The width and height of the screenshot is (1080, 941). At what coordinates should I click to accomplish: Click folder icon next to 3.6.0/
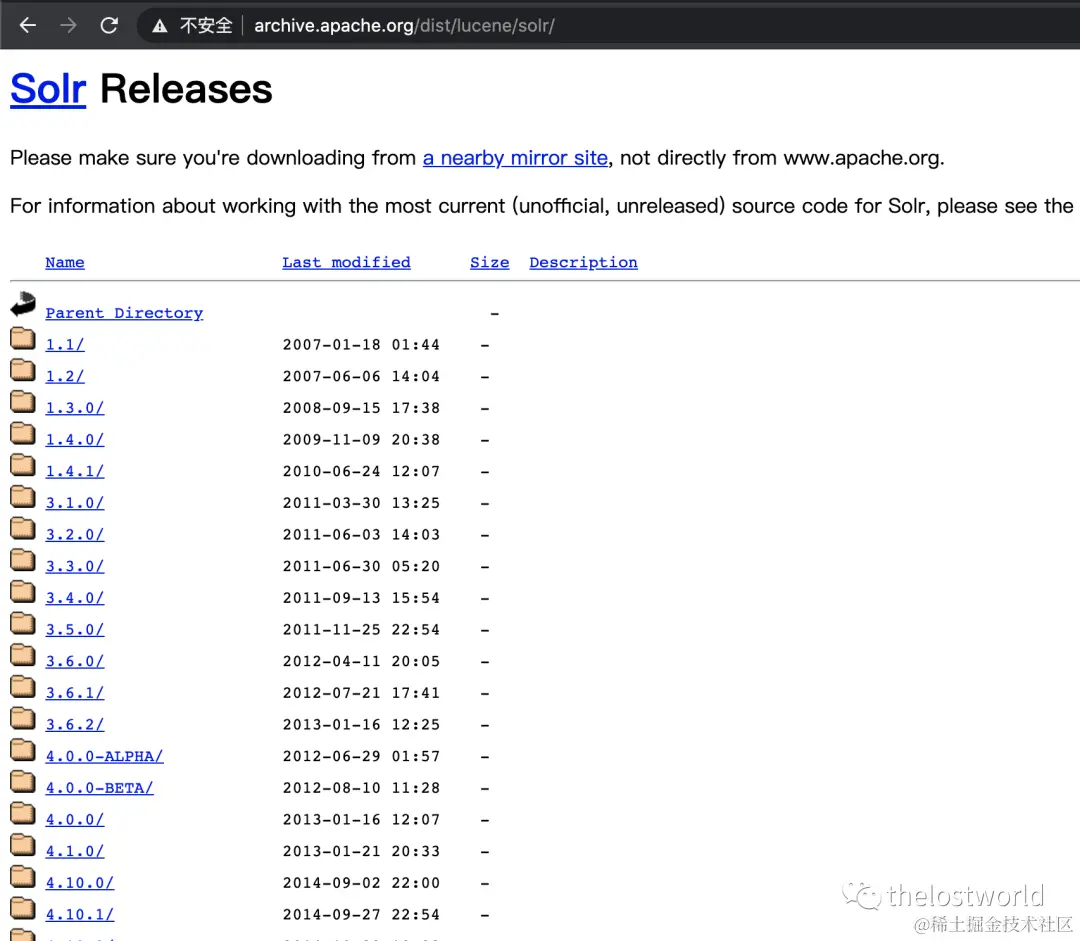(x=23, y=654)
